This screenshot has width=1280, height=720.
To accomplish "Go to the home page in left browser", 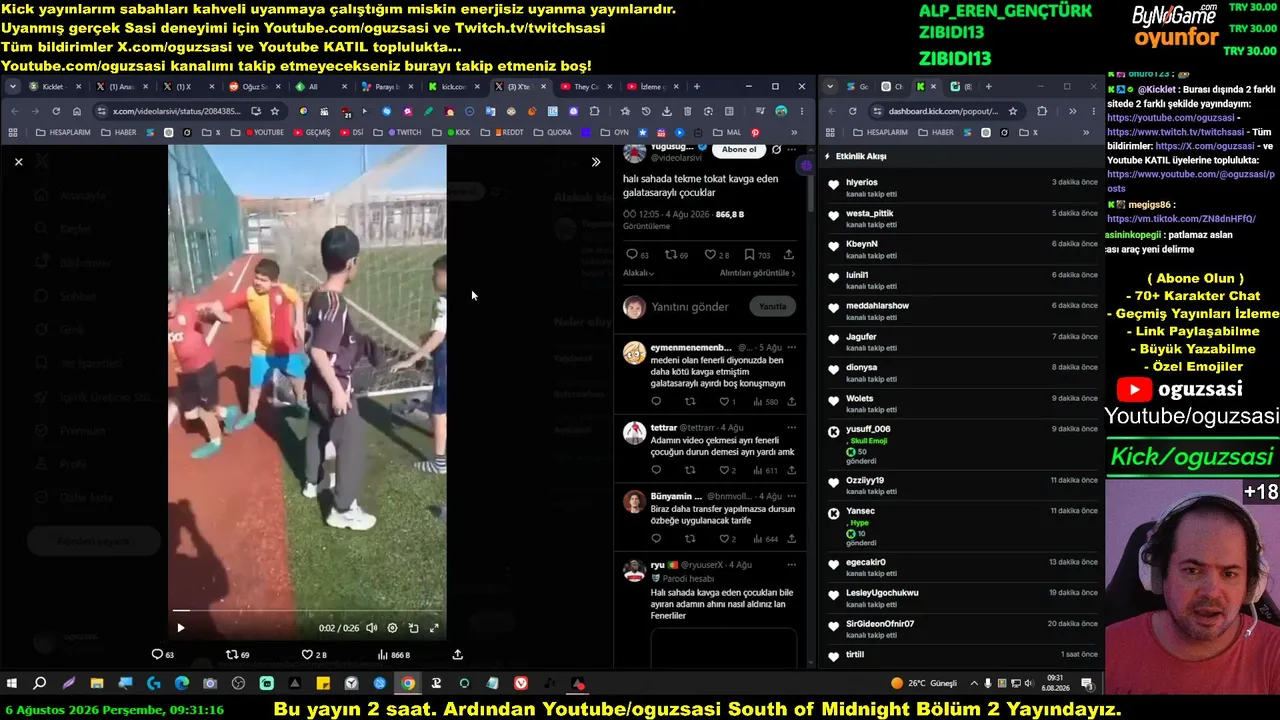I will pyautogui.click(x=77, y=111).
